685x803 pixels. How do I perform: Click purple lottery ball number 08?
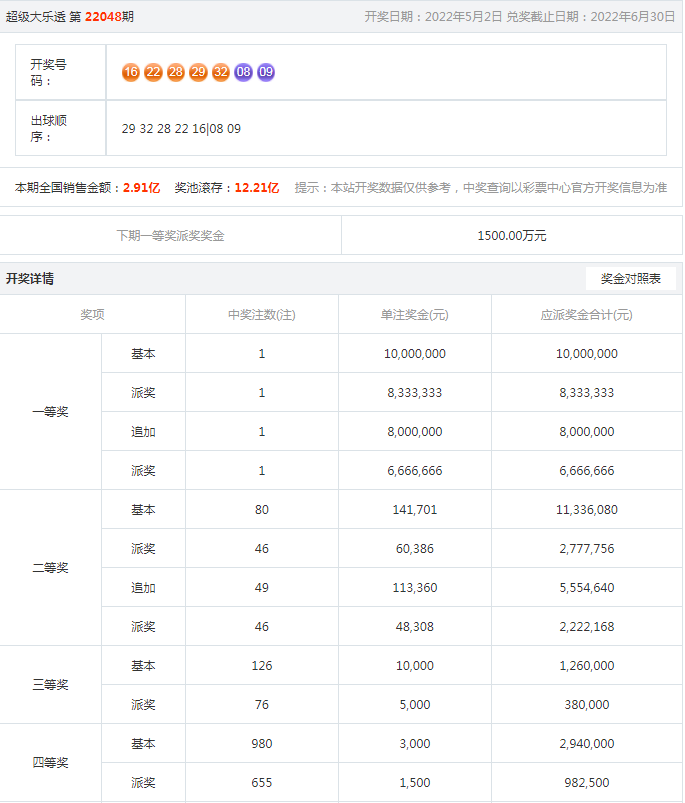pos(243,72)
